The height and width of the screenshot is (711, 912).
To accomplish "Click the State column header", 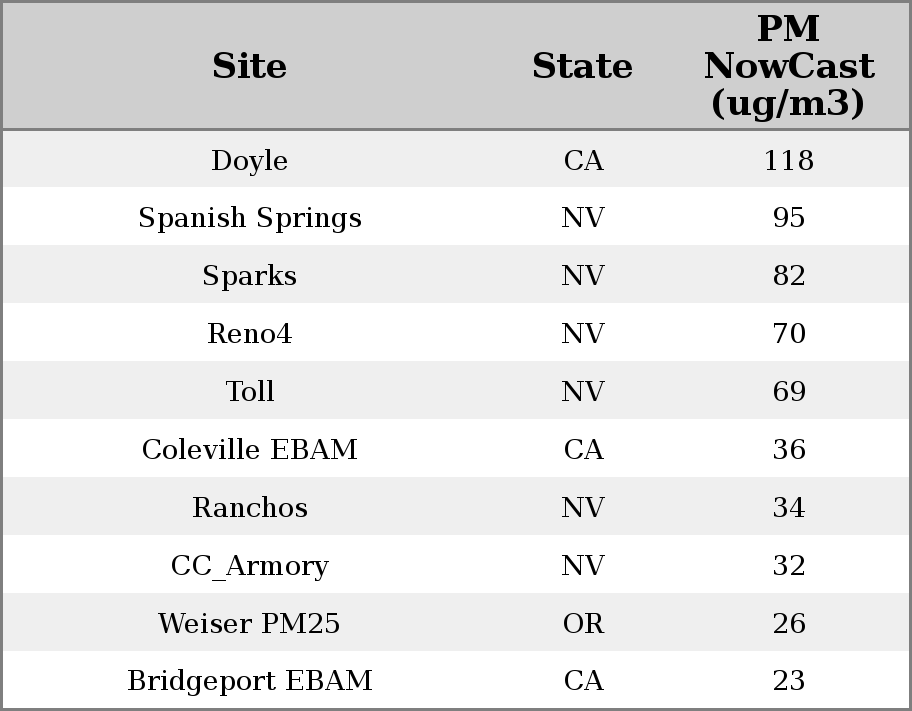I will tap(582, 67).
